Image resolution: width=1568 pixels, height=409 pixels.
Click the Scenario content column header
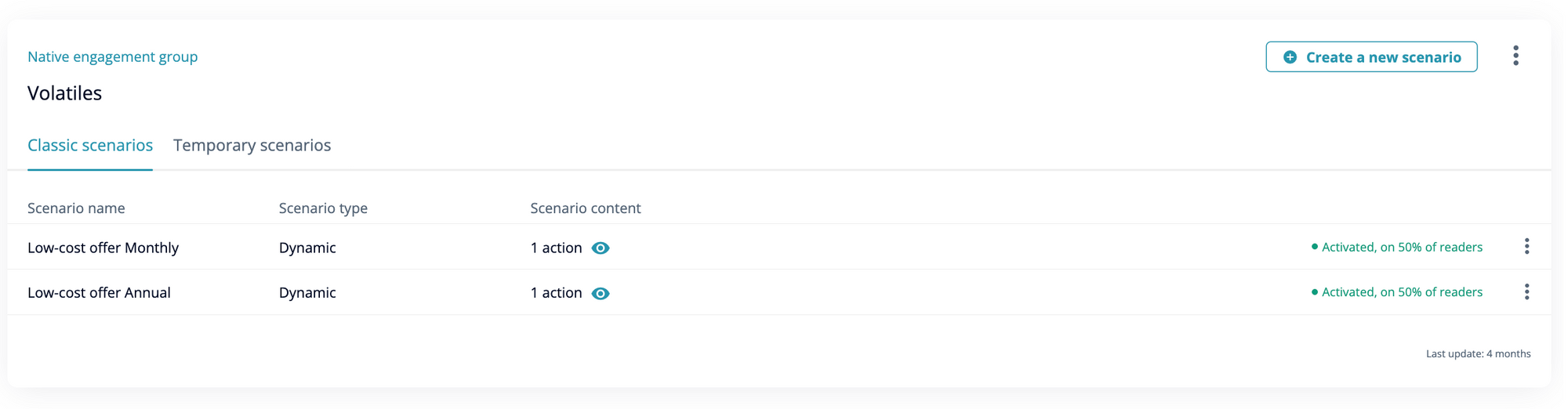click(586, 208)
